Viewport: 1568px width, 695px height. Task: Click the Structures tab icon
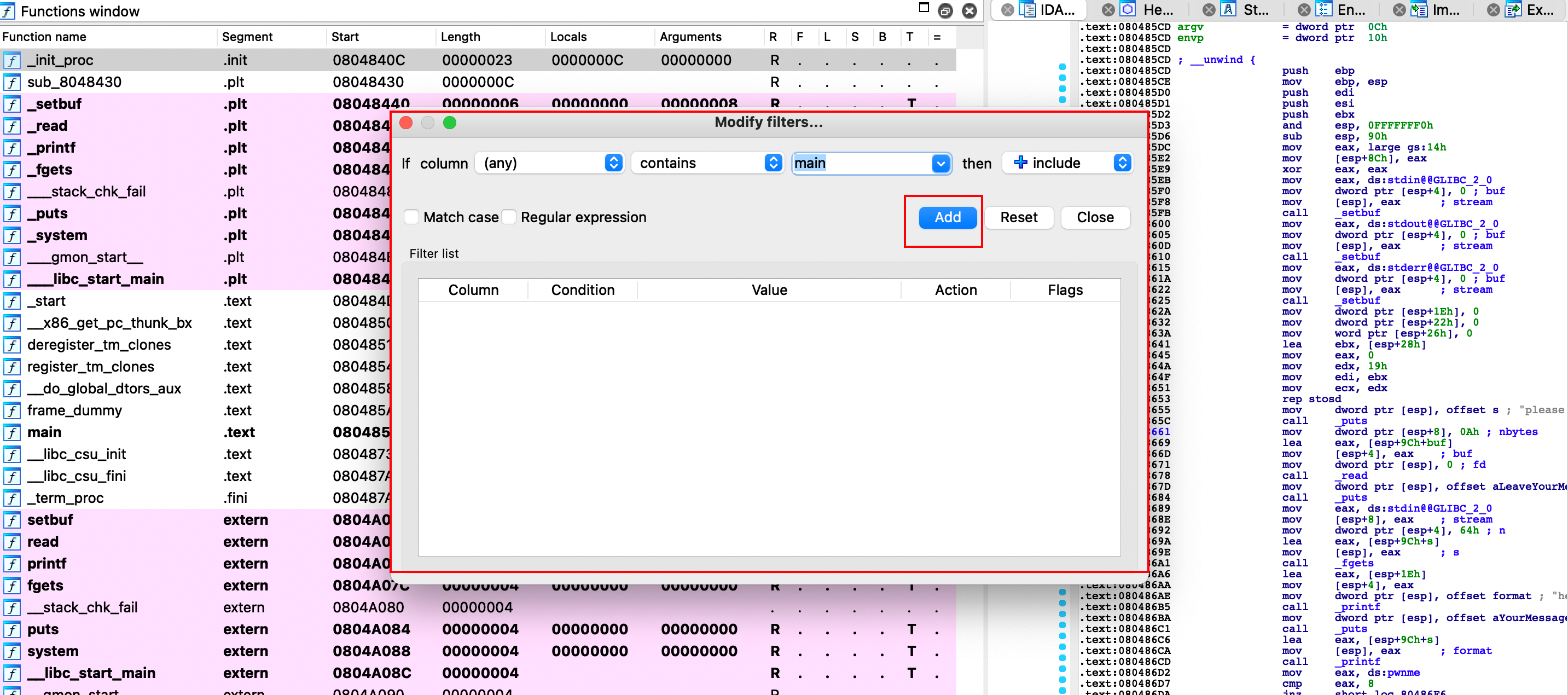[1228, 10]
